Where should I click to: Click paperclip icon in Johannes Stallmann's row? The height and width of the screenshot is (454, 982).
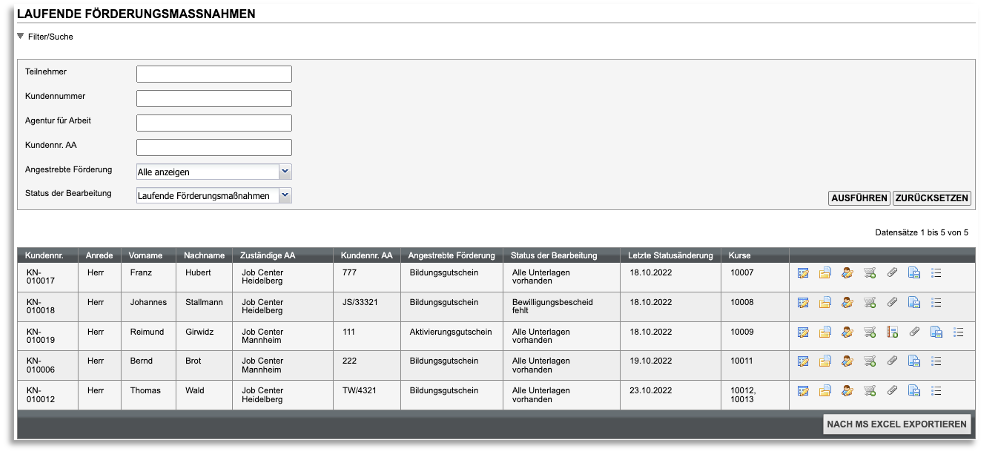892,302
